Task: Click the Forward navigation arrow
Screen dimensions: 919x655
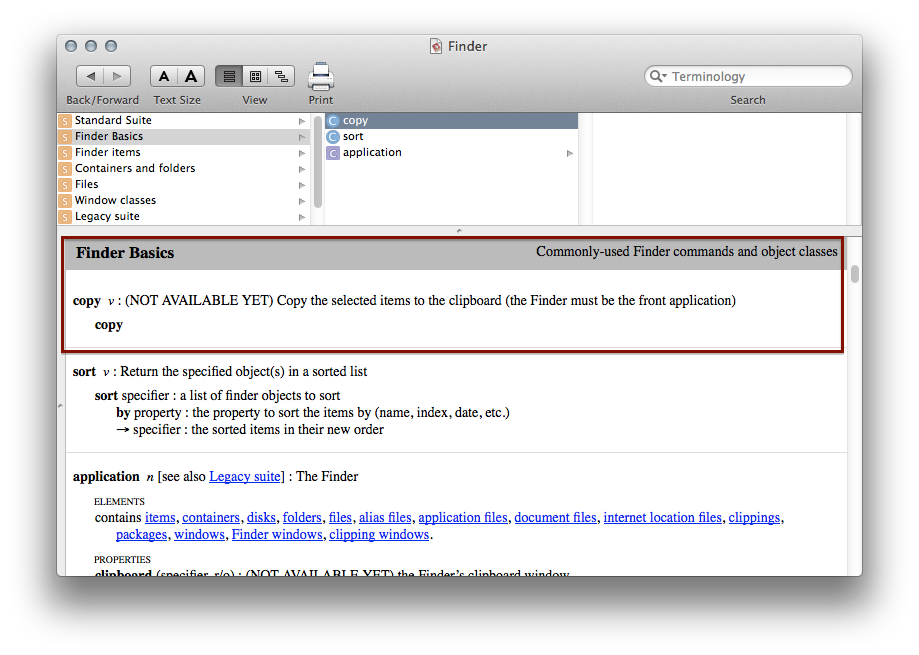Action: click(x=117, y=76)
